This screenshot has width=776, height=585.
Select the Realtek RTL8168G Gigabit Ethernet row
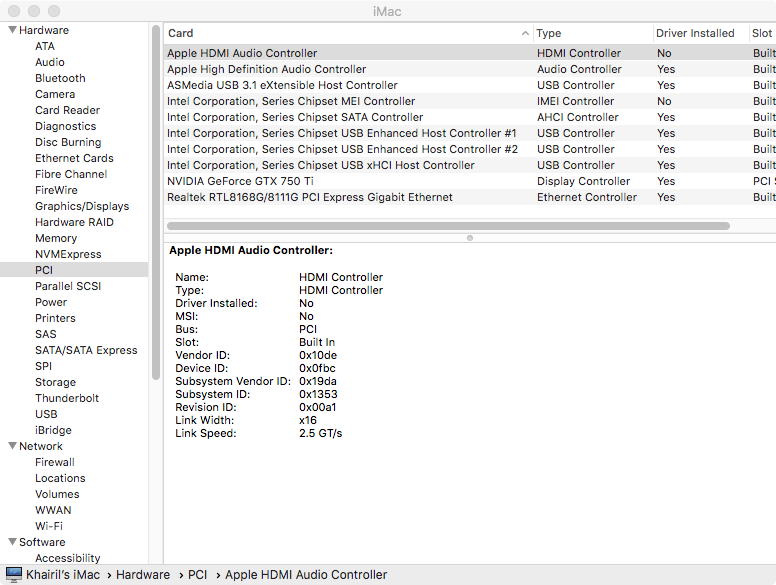(309, 197)
